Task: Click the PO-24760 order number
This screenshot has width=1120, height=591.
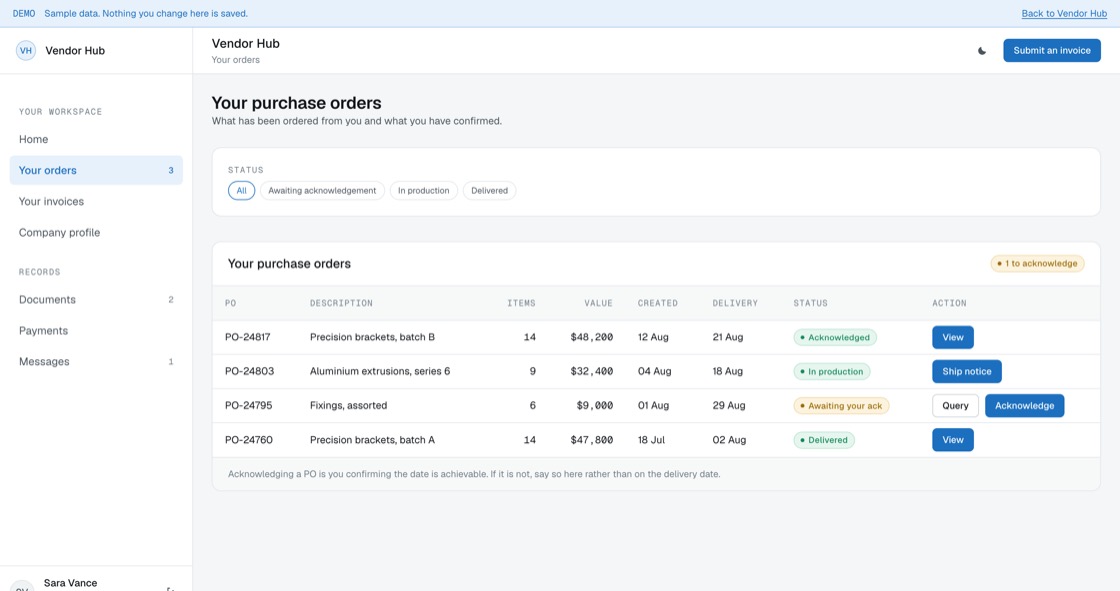Action: click(x=249, y=440)
